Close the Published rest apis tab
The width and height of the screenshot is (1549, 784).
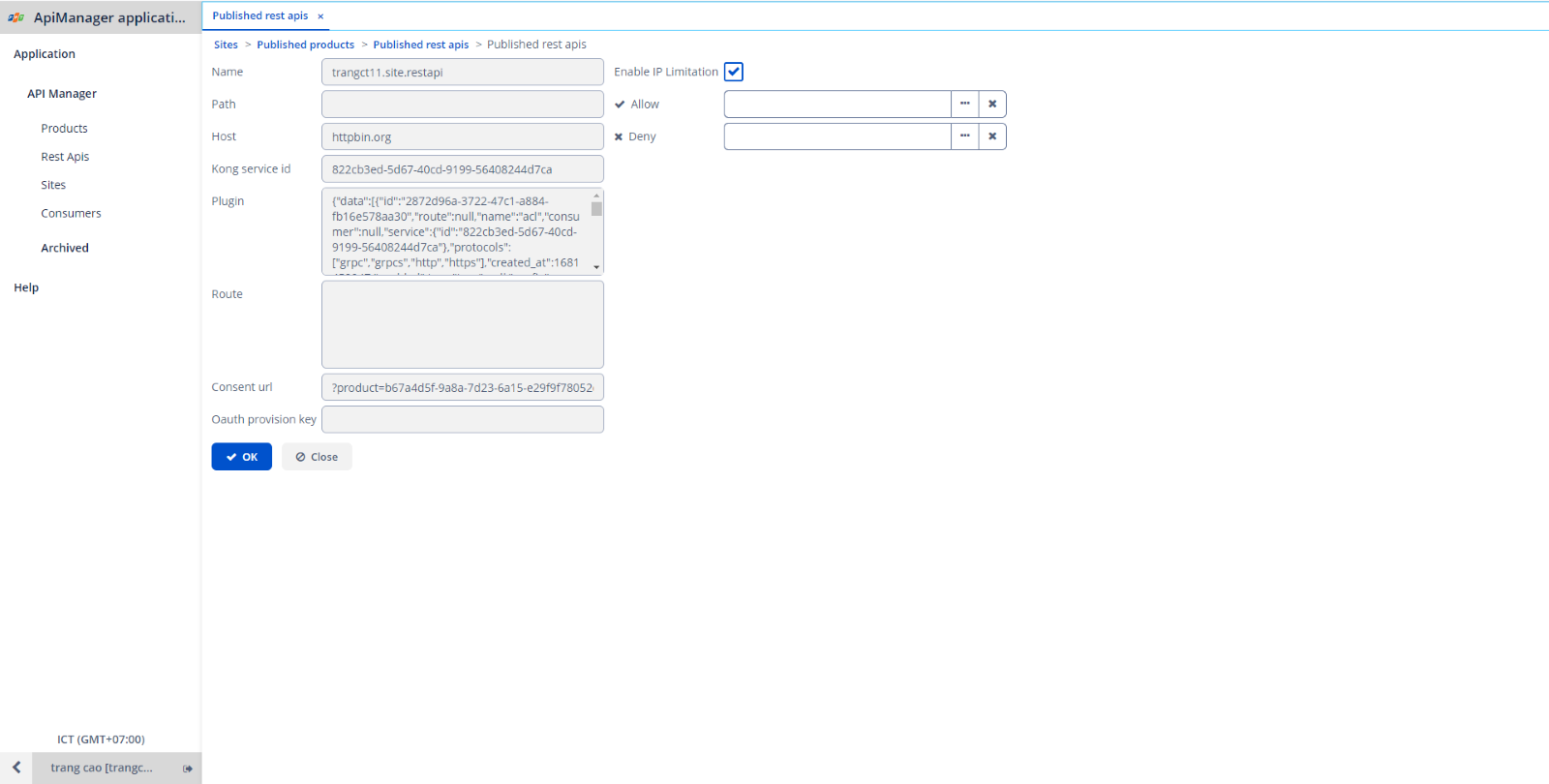(x=320, y=16)
